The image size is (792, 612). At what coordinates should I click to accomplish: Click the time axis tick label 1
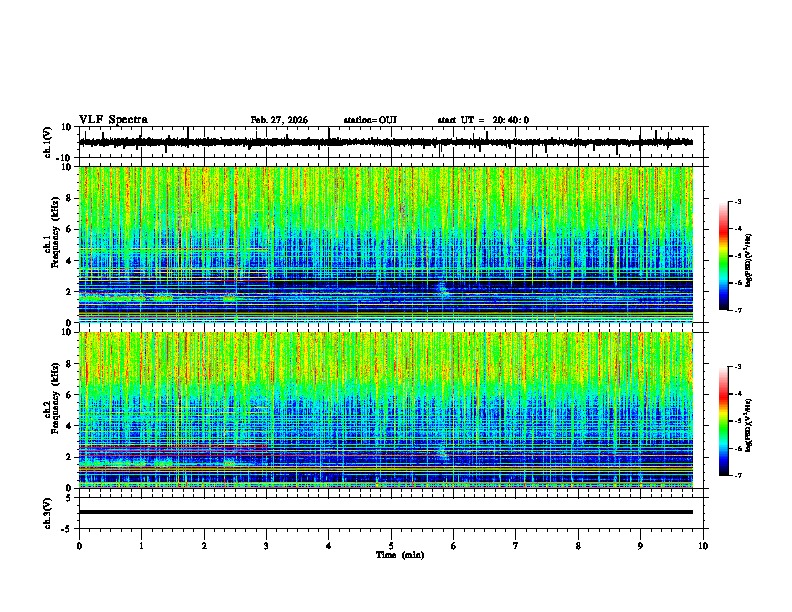[141, 546]
